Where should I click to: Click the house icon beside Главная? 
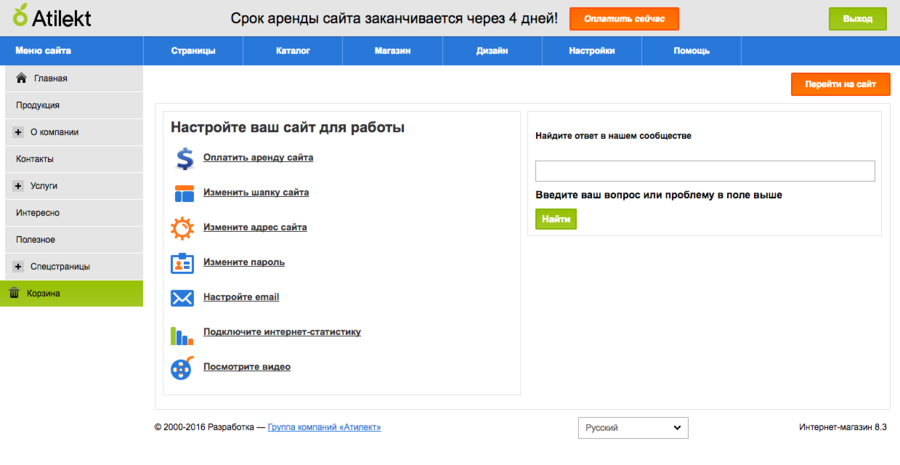(21, 78)
